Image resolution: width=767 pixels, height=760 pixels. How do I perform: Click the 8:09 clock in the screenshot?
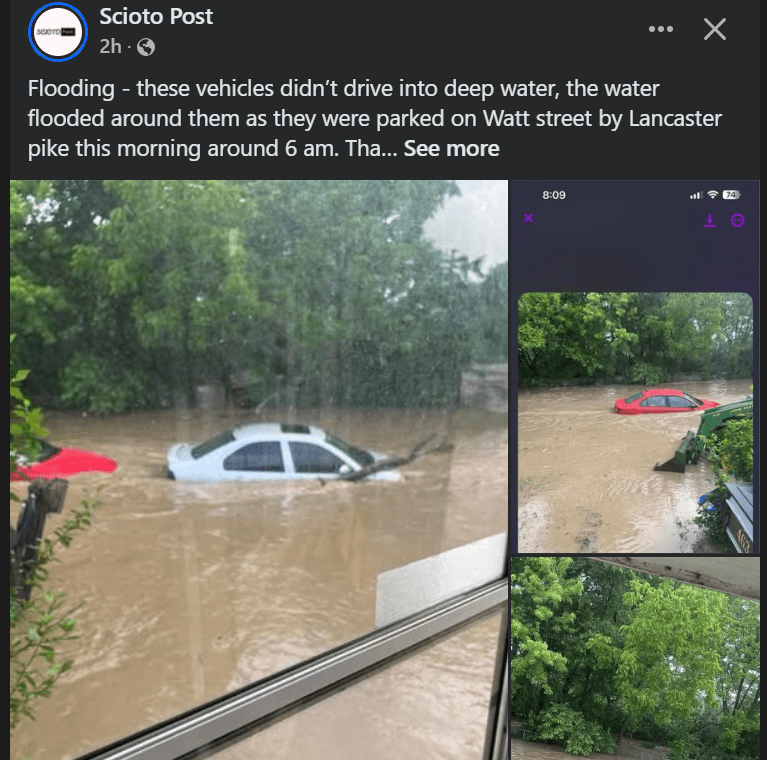pos(554,195)
